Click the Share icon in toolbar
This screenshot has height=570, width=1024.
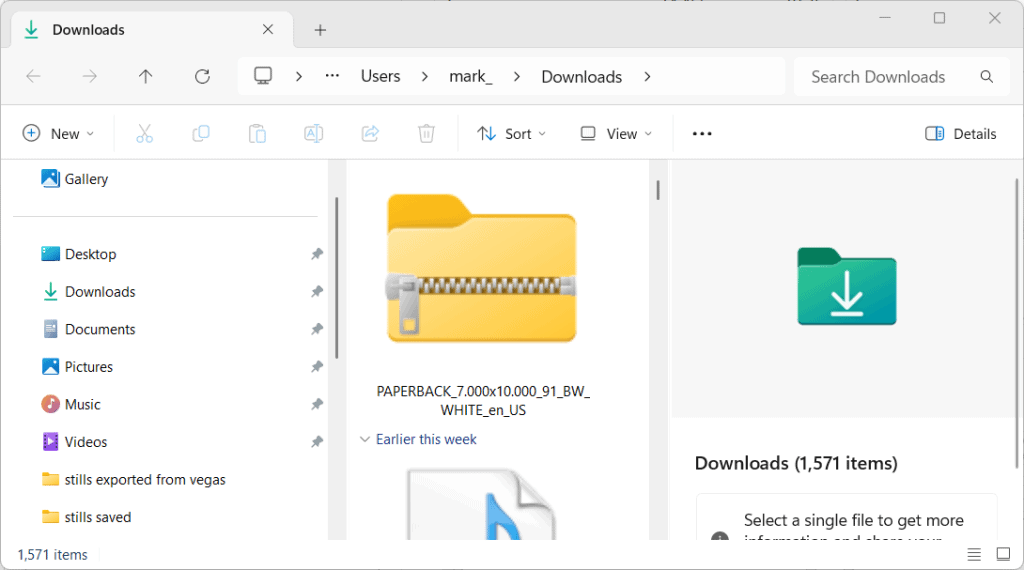tap(370, 134)
